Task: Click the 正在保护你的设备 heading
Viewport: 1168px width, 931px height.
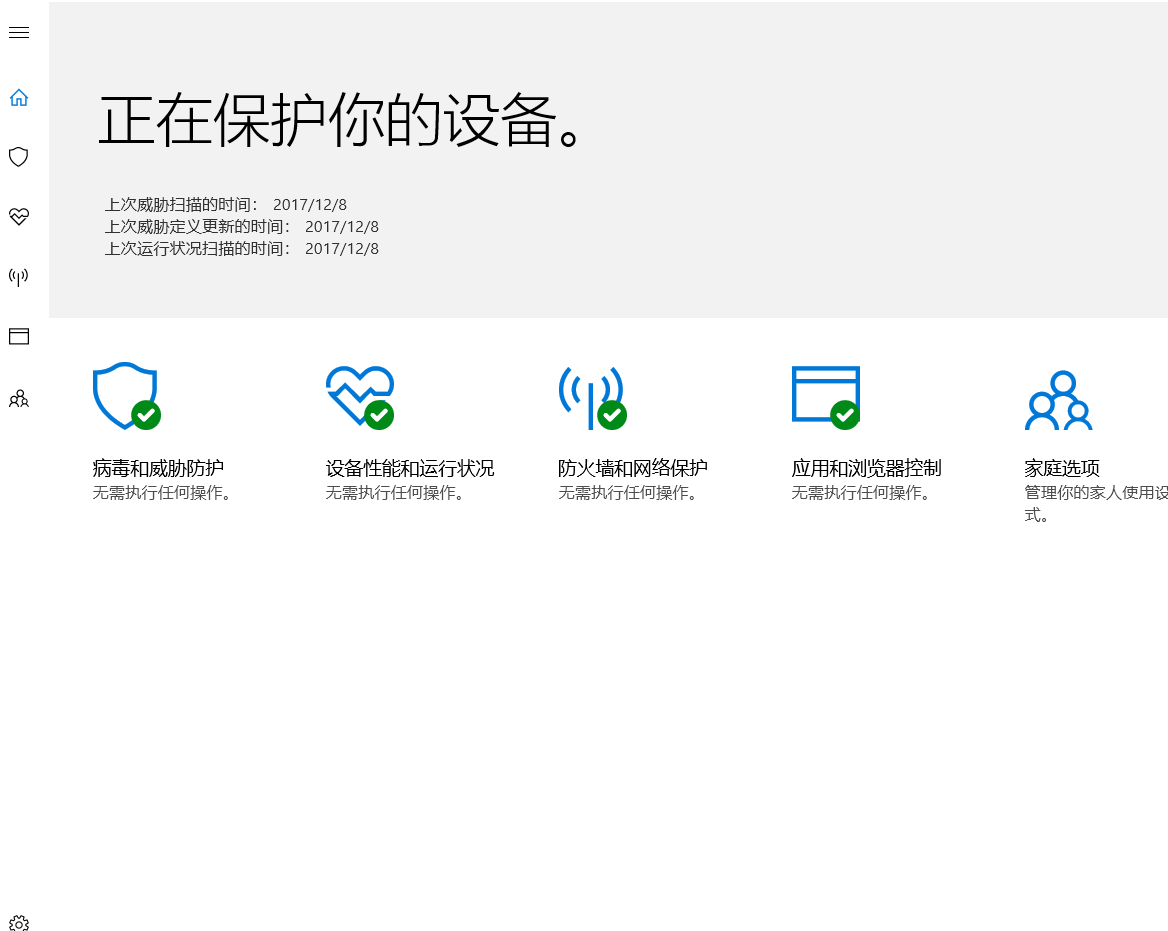Action: (340, 121)
